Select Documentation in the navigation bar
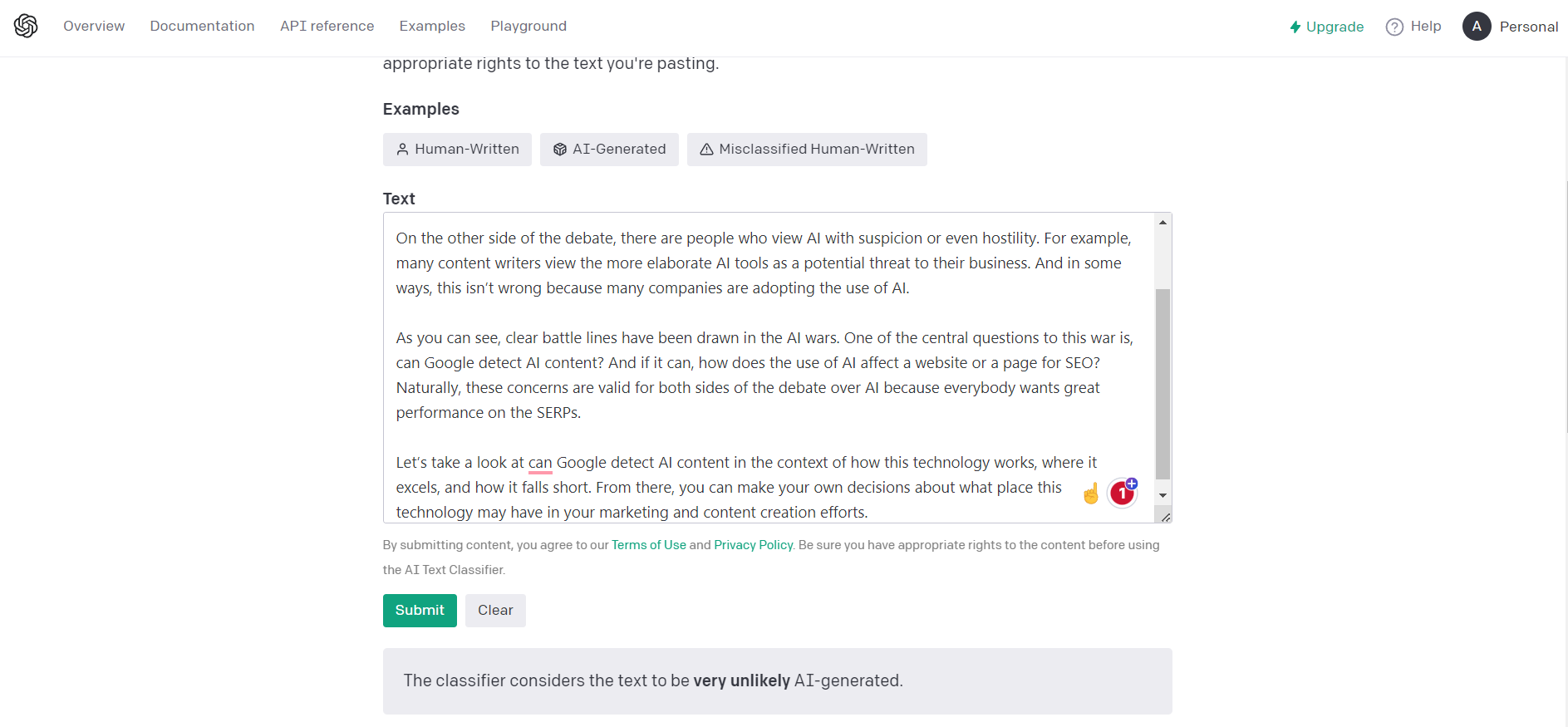This screenshot has width=1568, height=727. 202,26
